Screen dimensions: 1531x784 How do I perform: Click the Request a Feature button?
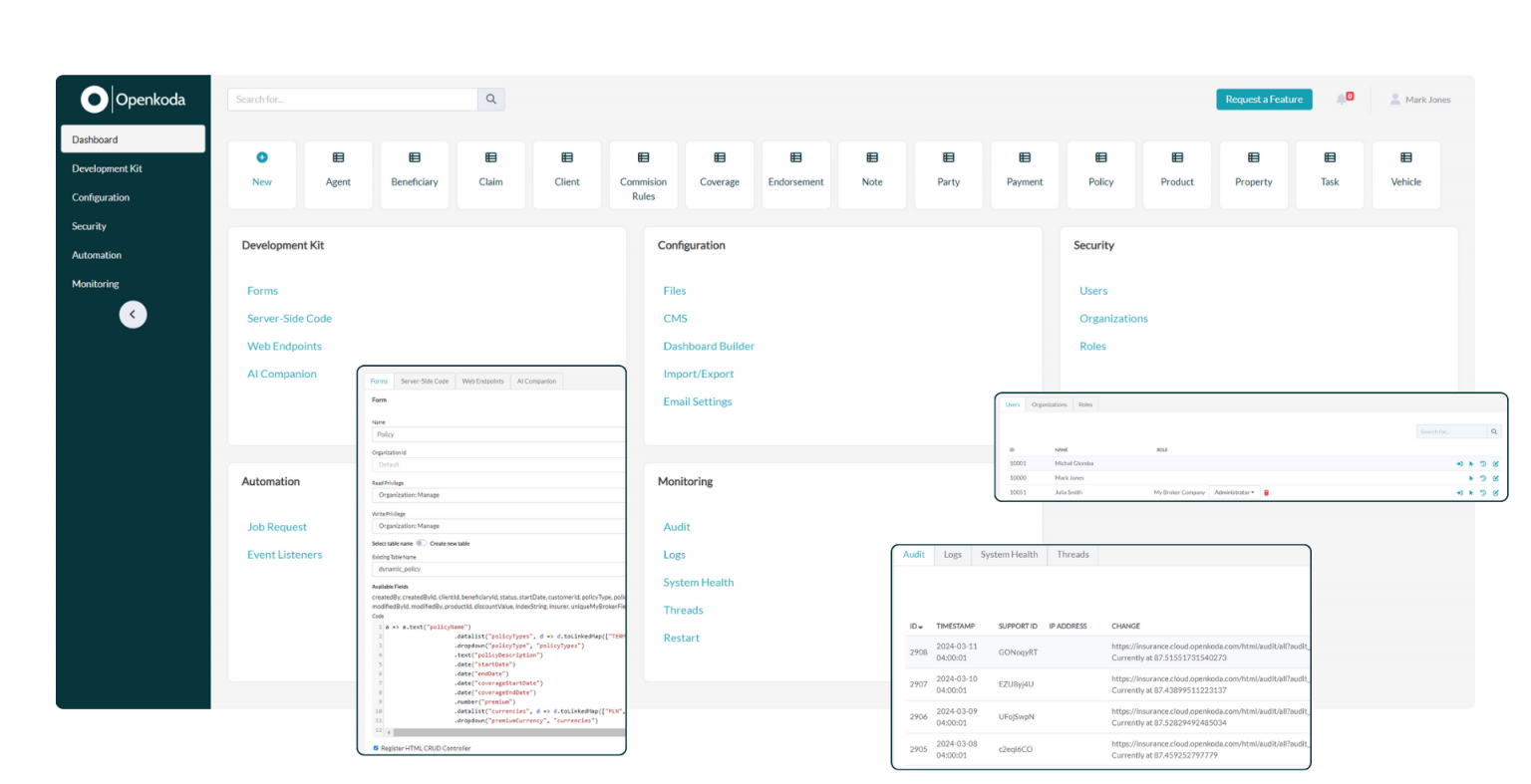[1263, 100]
